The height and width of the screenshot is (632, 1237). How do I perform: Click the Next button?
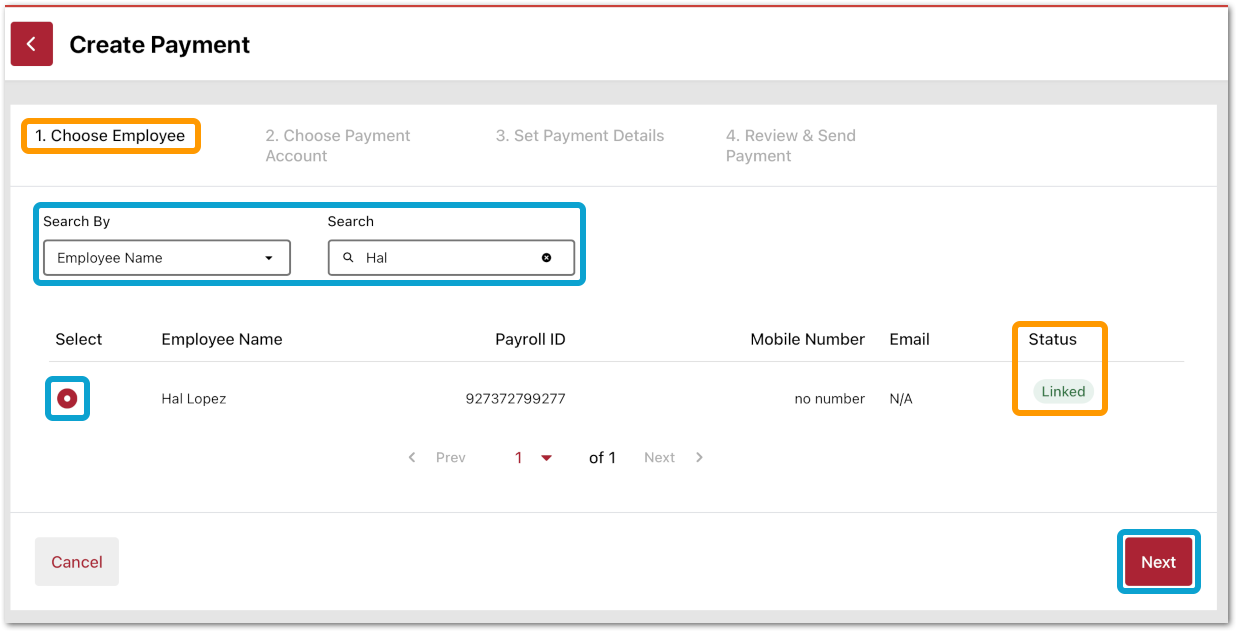(x=1158, y=562)
